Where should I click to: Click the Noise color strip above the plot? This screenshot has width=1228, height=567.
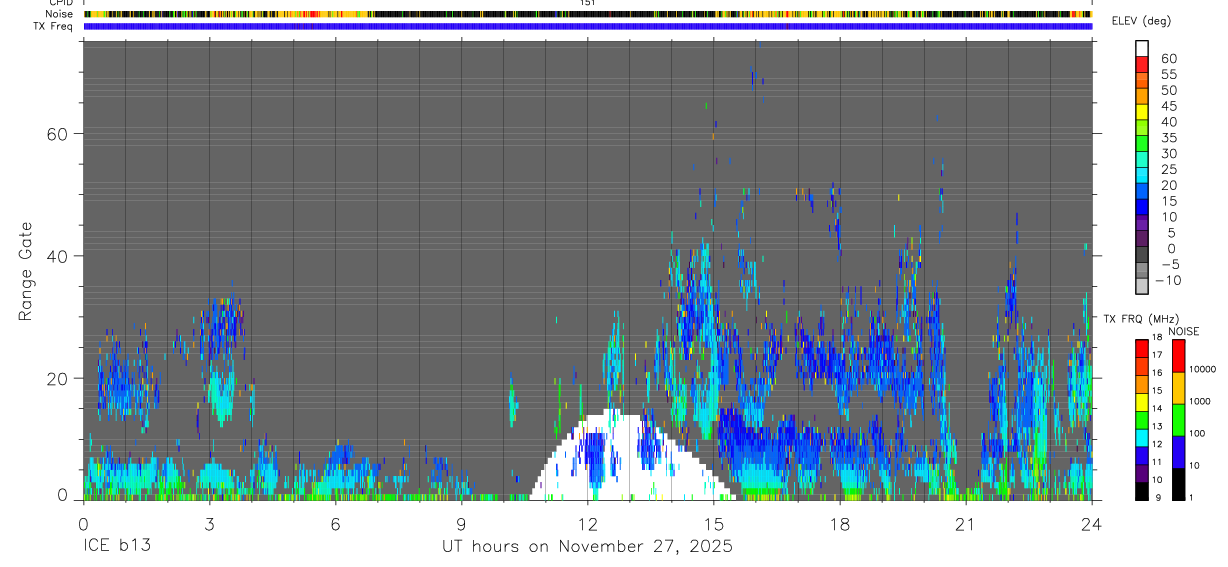click(x=588, y=14)
